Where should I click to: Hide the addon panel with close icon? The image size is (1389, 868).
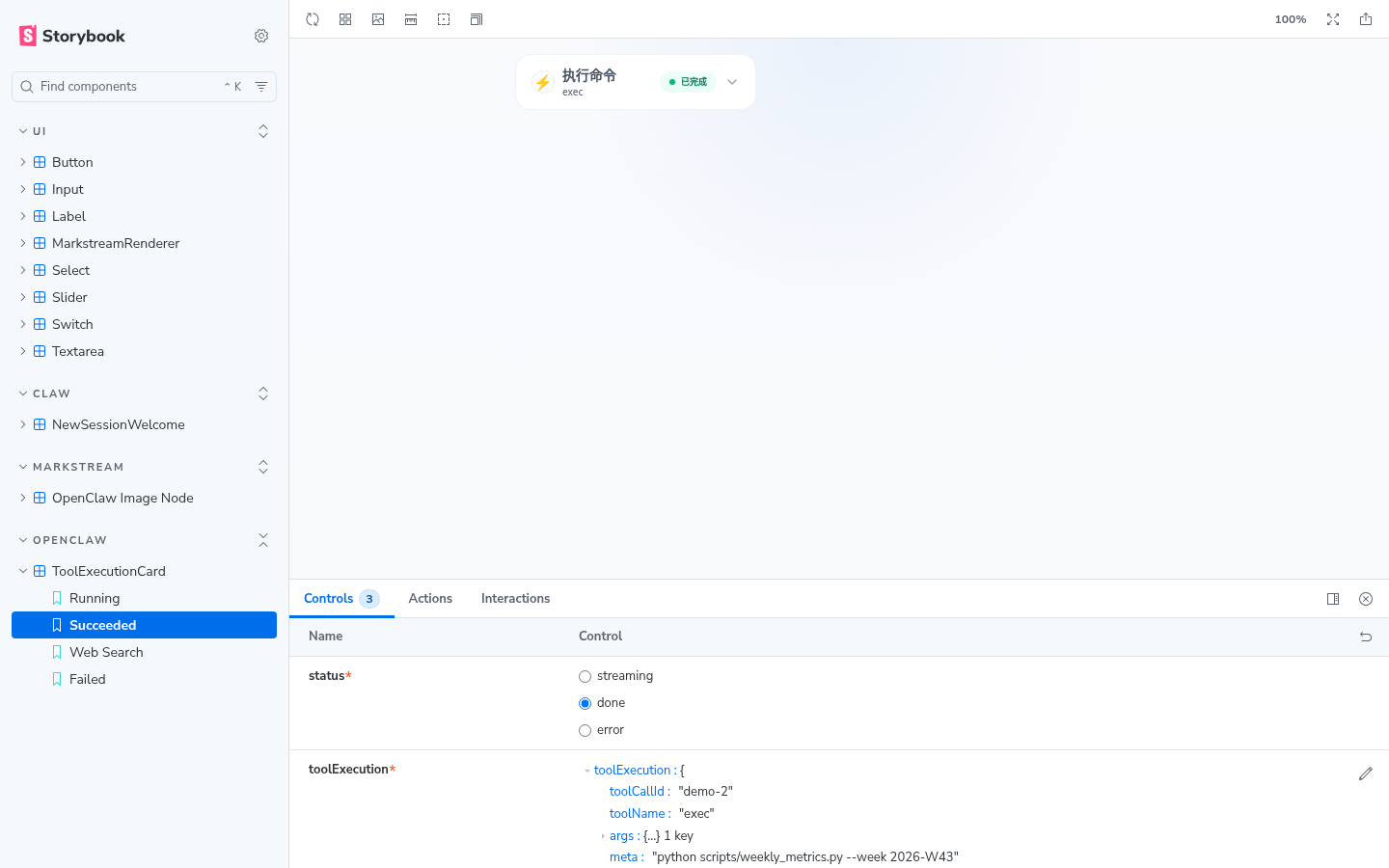point(1366,599)
